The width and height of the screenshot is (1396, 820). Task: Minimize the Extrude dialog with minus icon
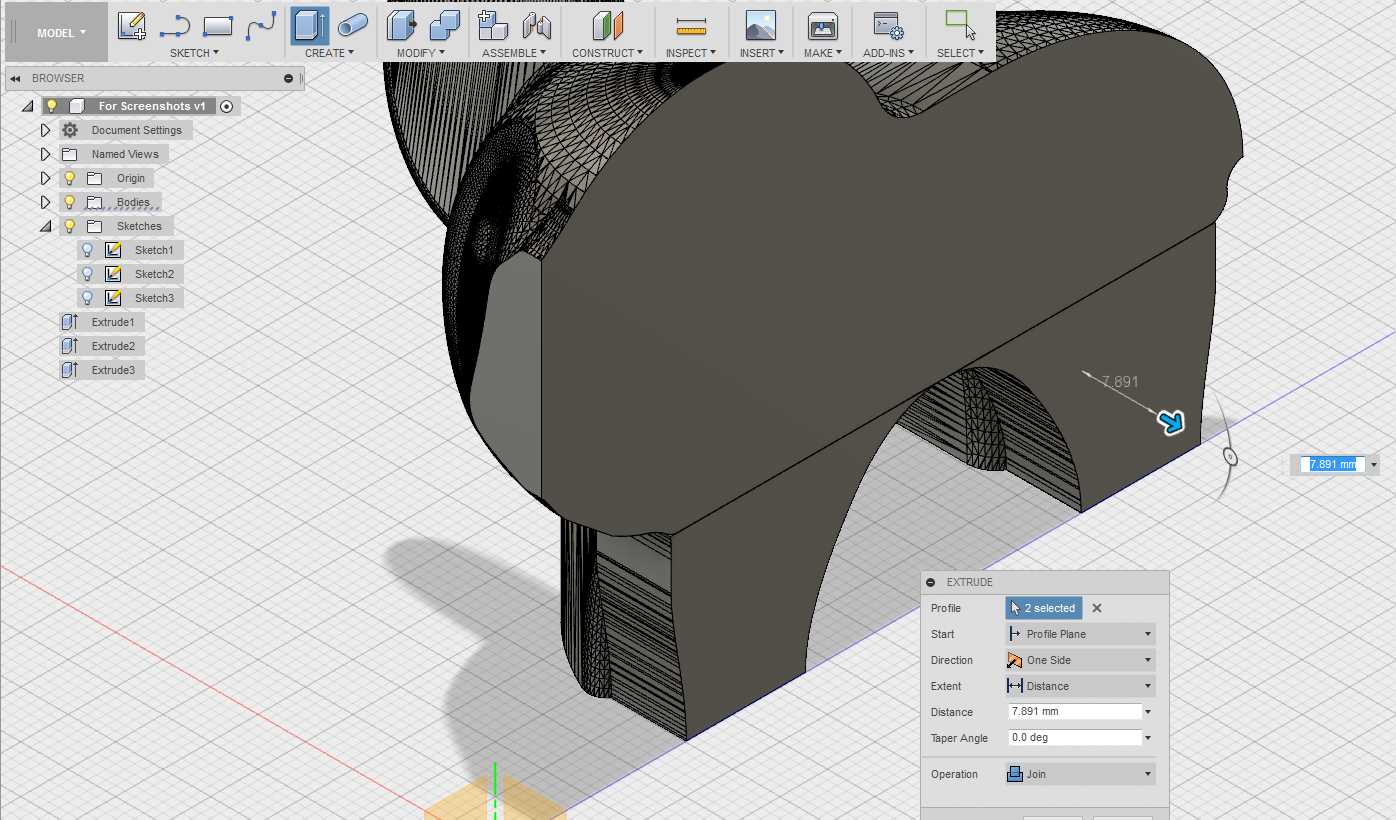931,582
